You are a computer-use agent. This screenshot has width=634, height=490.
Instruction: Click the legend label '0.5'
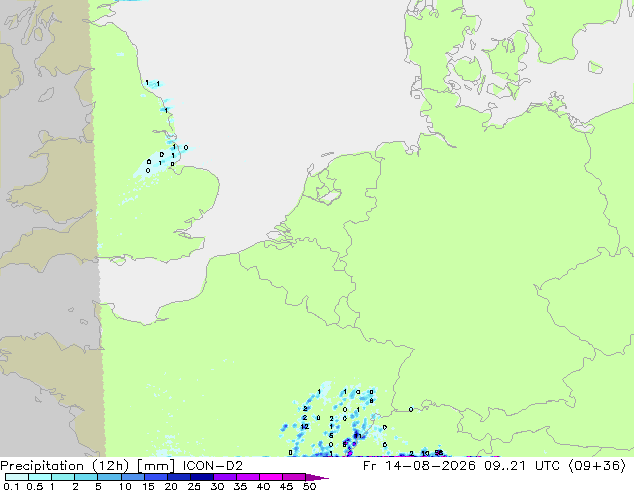(35, 486)
